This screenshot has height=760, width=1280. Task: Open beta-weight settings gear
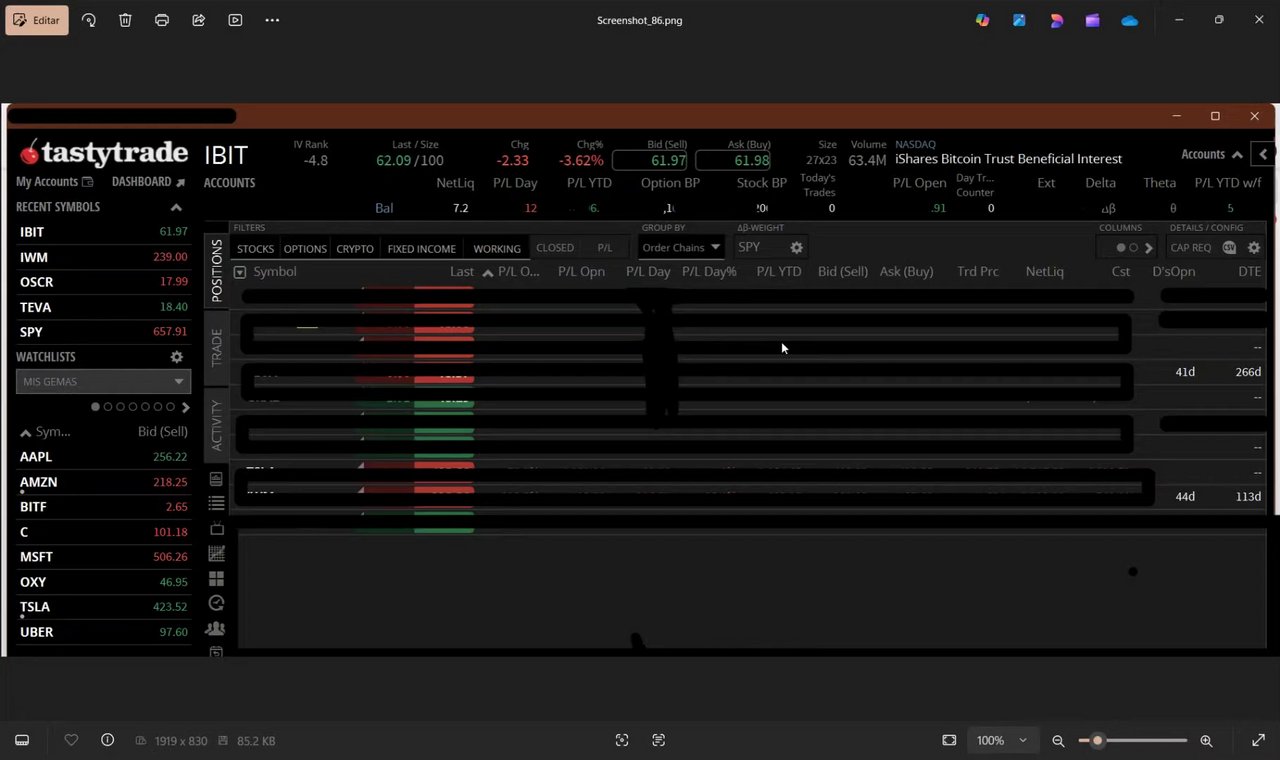point(797,248)
